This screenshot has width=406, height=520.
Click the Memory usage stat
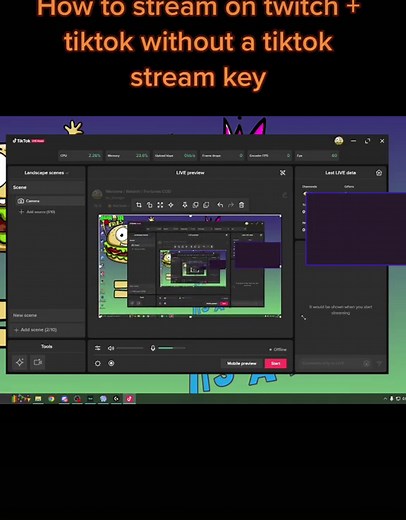click(127, 156)
